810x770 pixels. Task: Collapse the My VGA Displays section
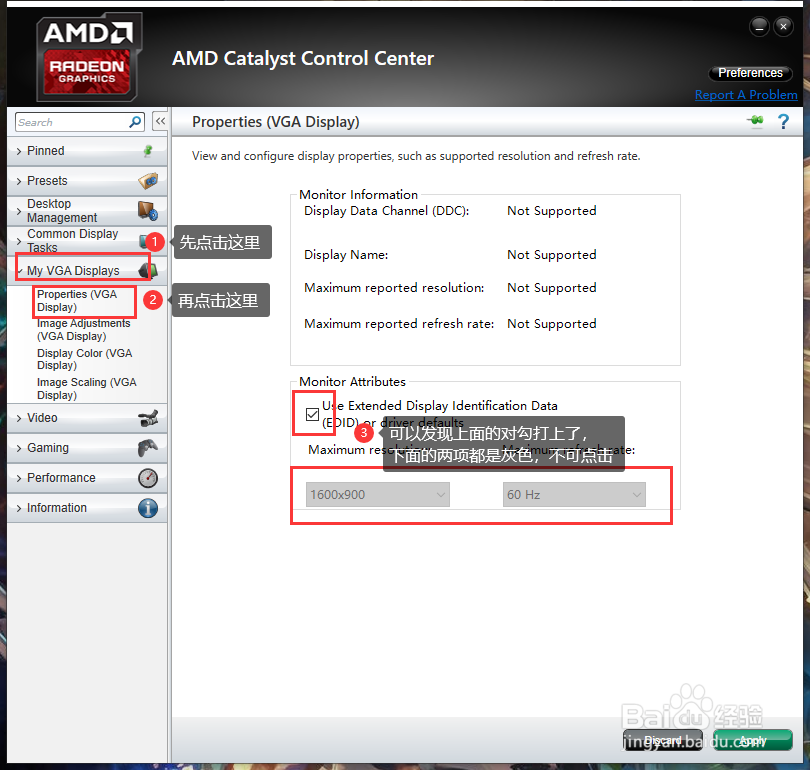[19, 271]
